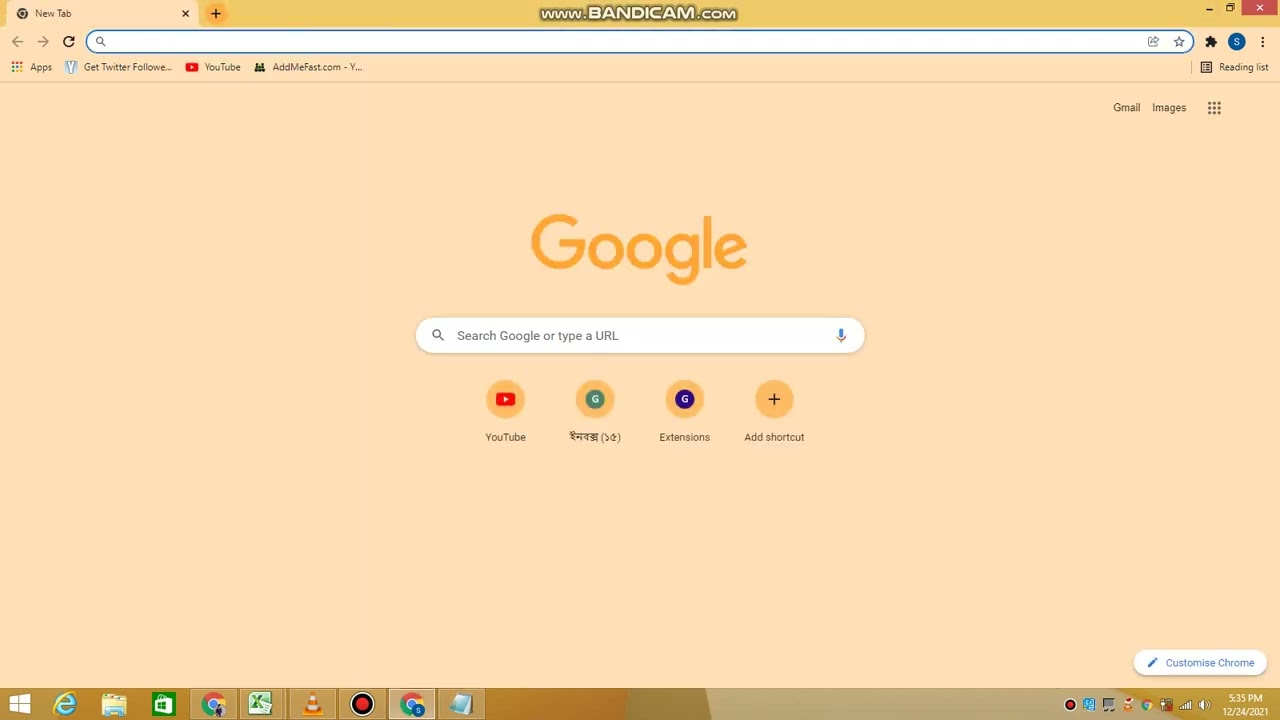
Task: Click the profile avatar icon
Action: pyautogui.click(x=1237, y=41)
